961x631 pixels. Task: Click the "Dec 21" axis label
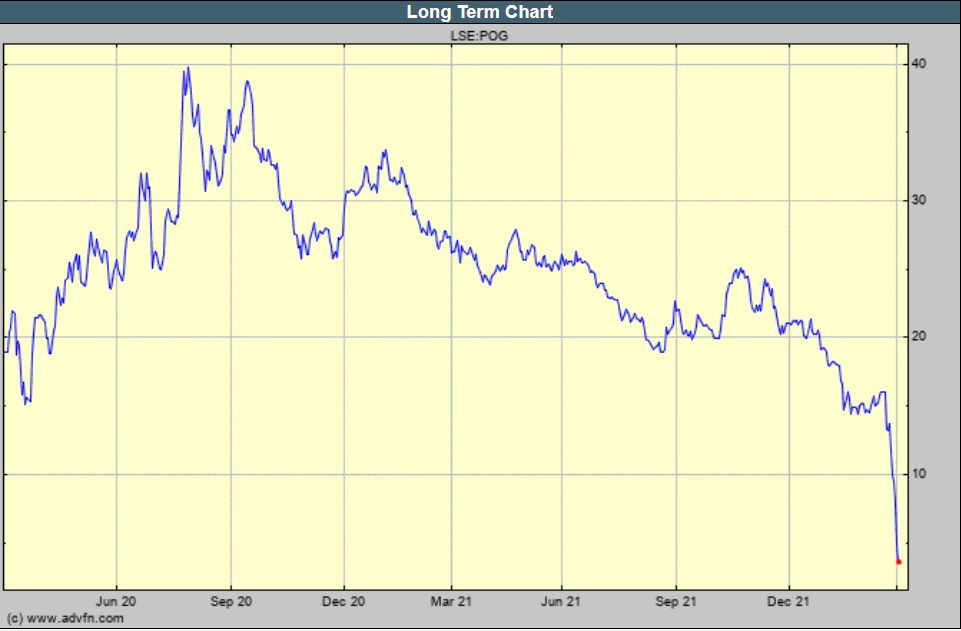point(789,602)
